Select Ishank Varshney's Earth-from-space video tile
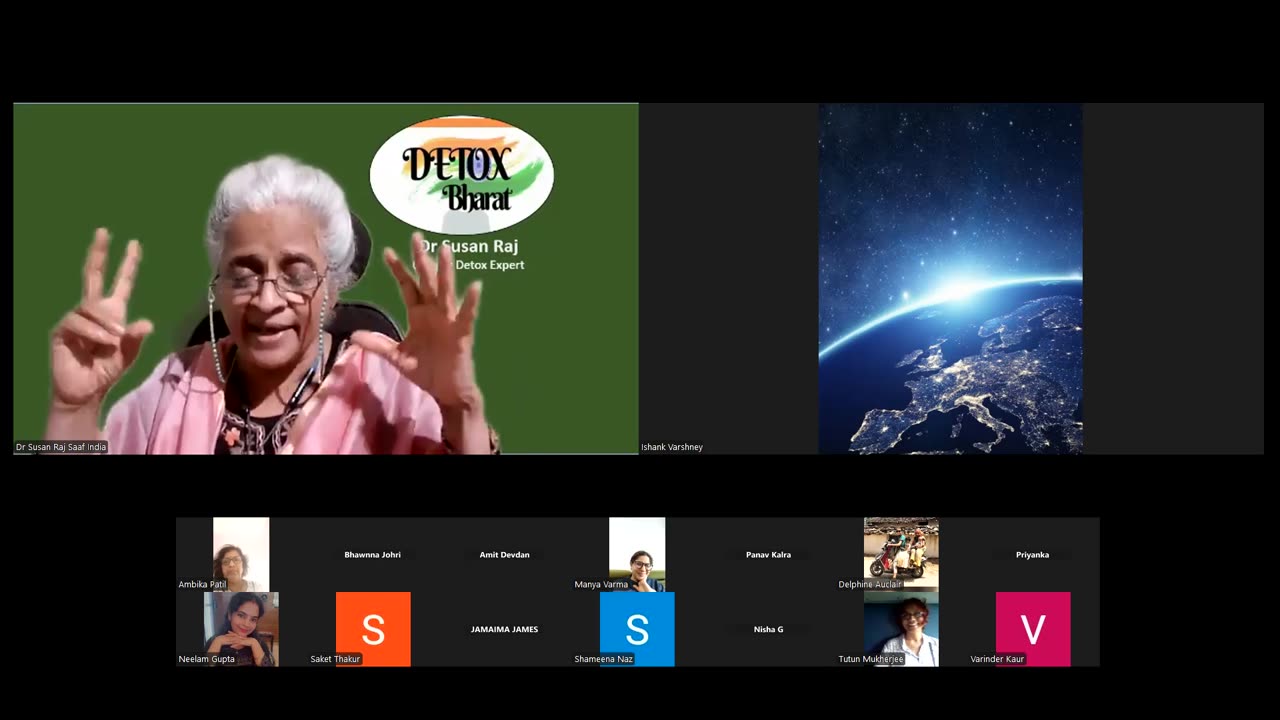This screenshot has width=1280, height=720. tap(951, 279)
